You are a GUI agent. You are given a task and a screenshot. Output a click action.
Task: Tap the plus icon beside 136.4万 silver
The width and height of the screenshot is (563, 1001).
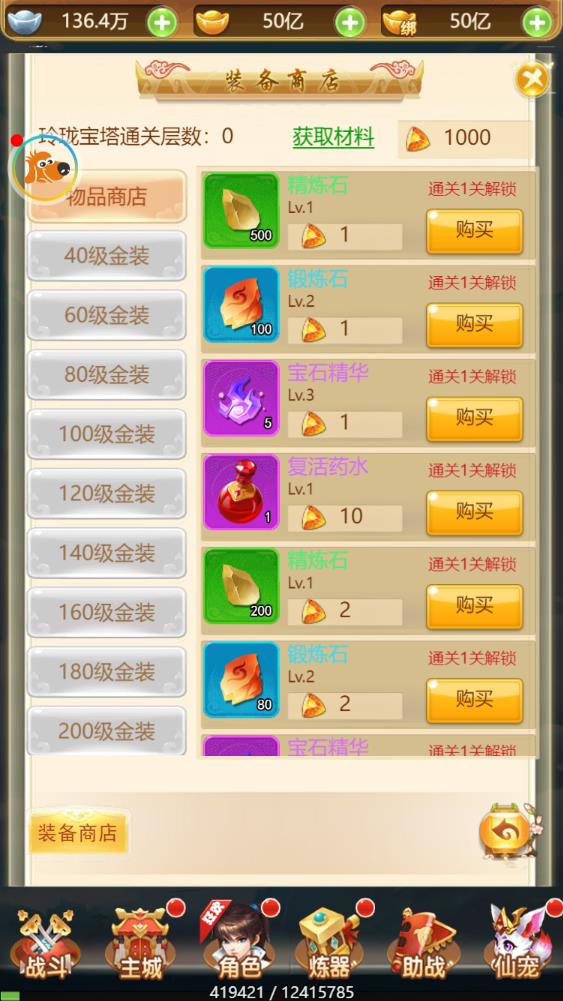[162, 23]
